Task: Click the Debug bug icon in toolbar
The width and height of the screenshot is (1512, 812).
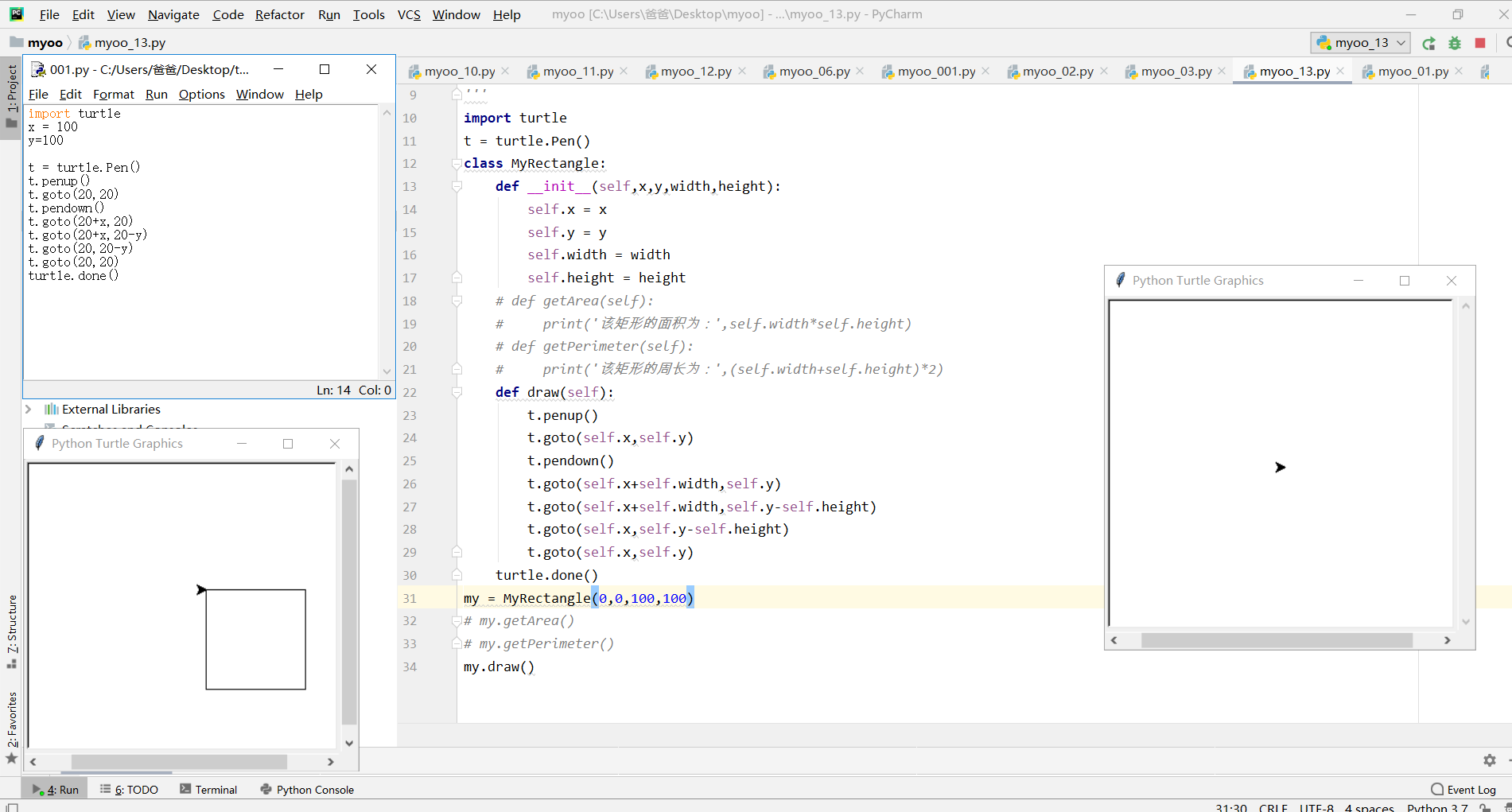Action: point(1455,43)
